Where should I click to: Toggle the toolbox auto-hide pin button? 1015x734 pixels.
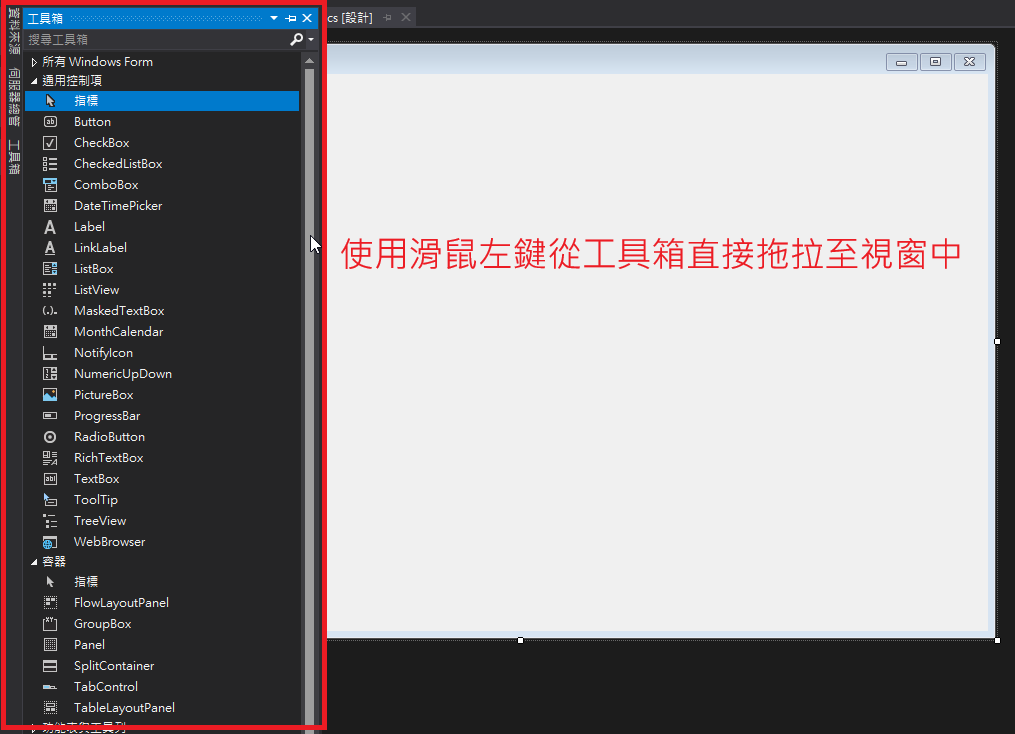click(291, 18)
